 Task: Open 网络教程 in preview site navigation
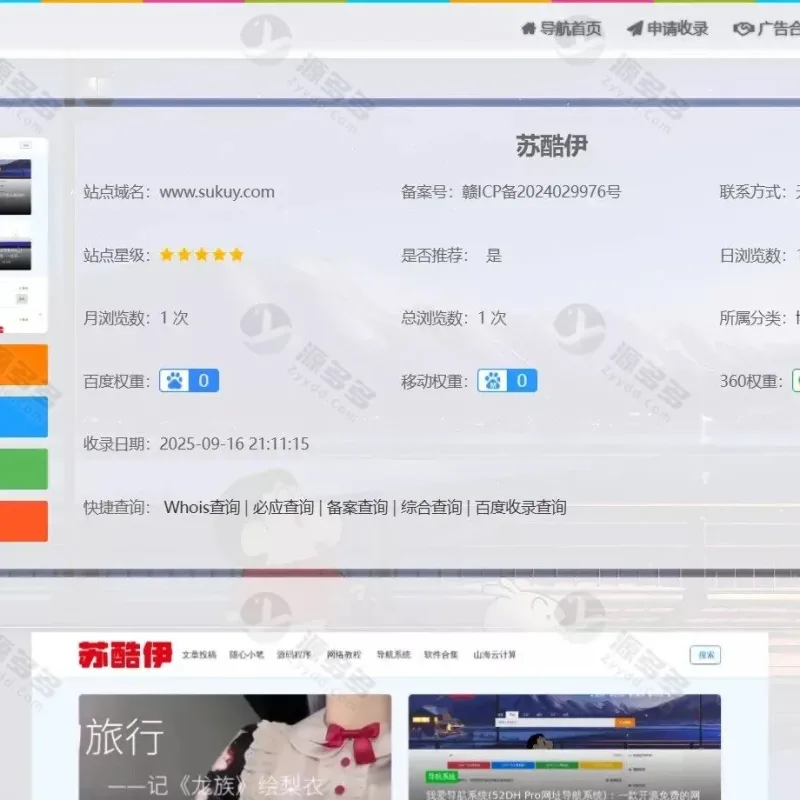click(x=344, y=655)
